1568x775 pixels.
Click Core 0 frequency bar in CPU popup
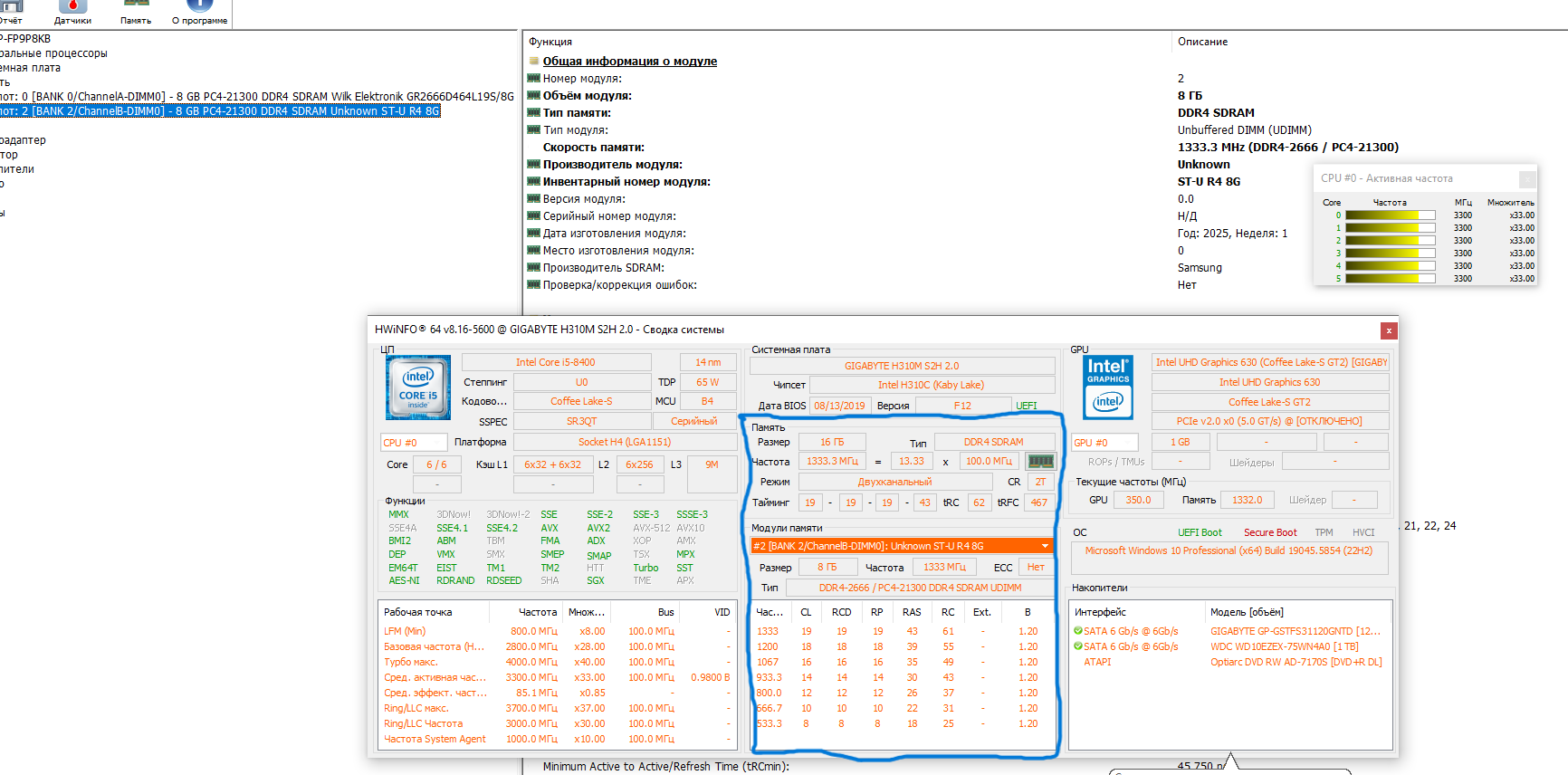[x=1390, y=215]
